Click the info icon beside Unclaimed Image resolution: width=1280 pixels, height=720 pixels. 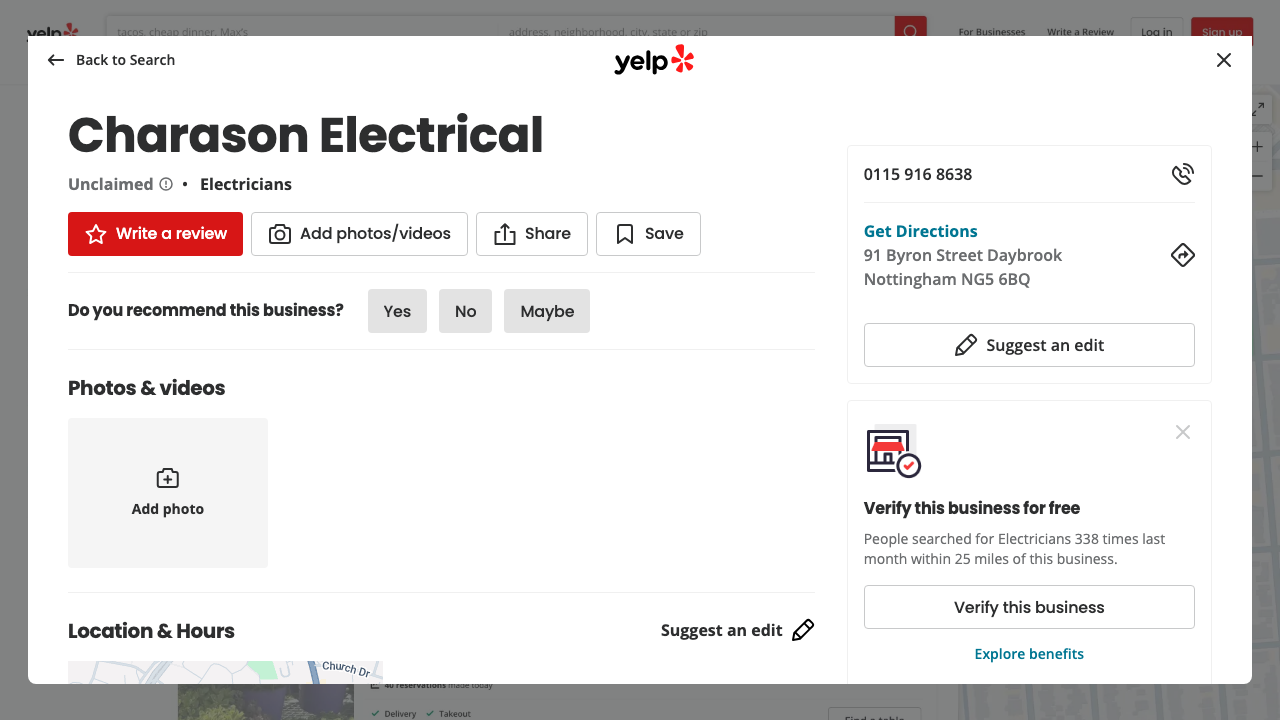165,184
